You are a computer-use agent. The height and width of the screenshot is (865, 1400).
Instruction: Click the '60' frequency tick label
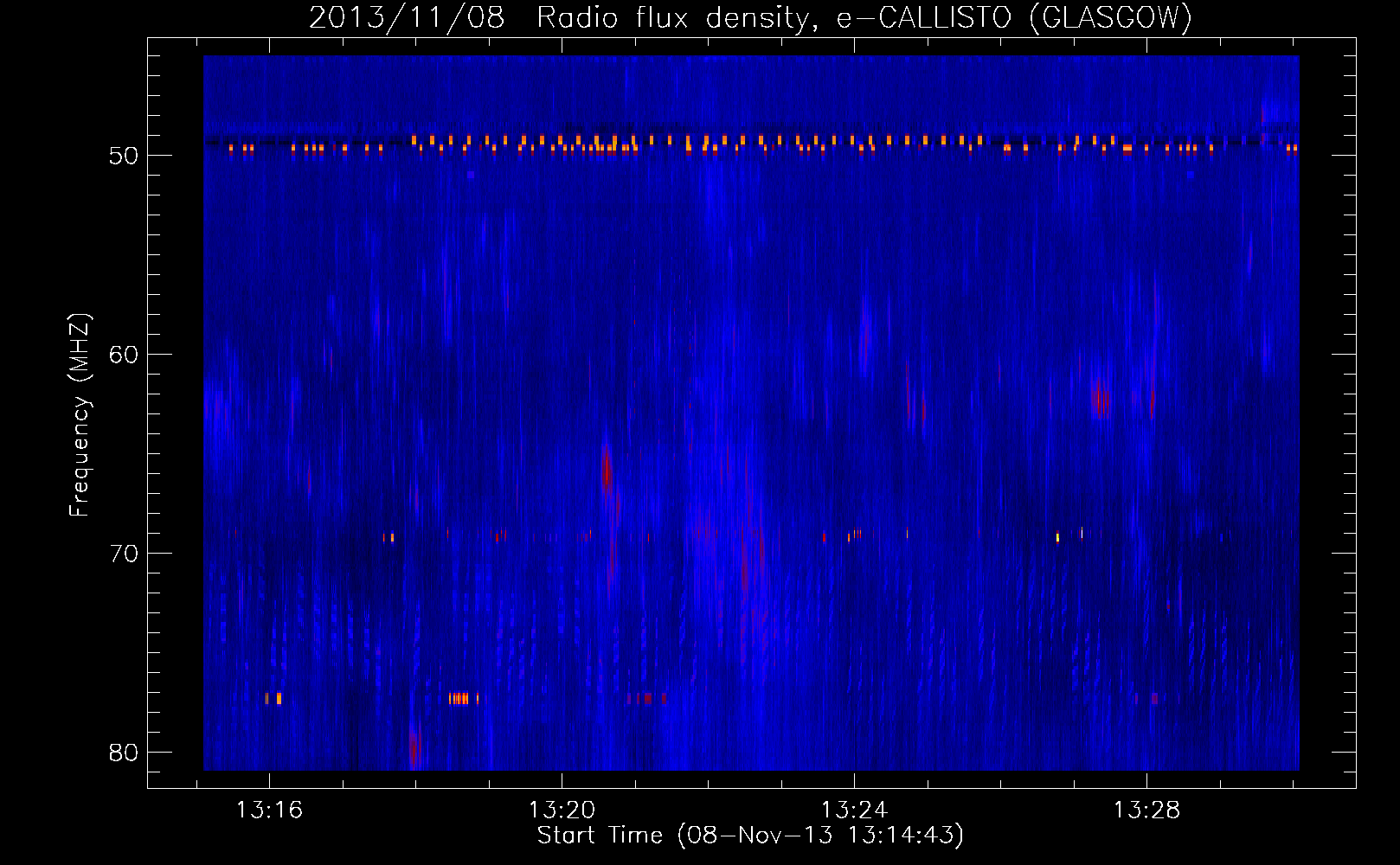point(124,355)
